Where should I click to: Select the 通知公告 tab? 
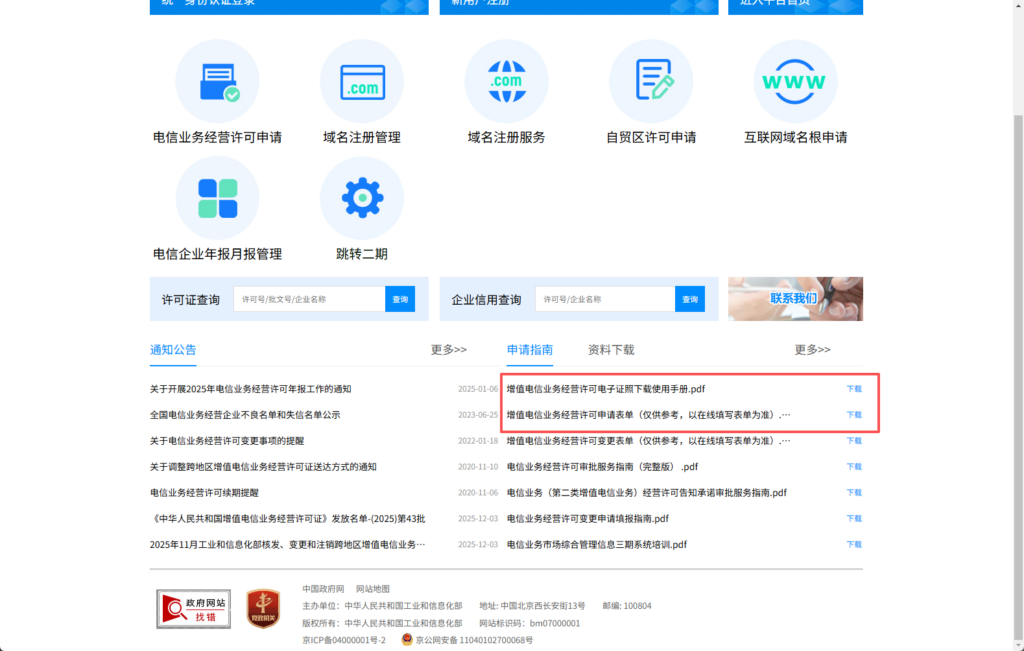173,350
